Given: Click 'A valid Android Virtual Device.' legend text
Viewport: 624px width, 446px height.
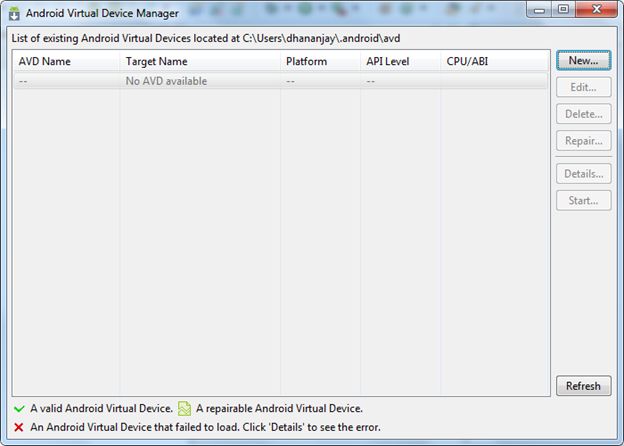Looking at the screenshot, I should [x=101, y=409].
